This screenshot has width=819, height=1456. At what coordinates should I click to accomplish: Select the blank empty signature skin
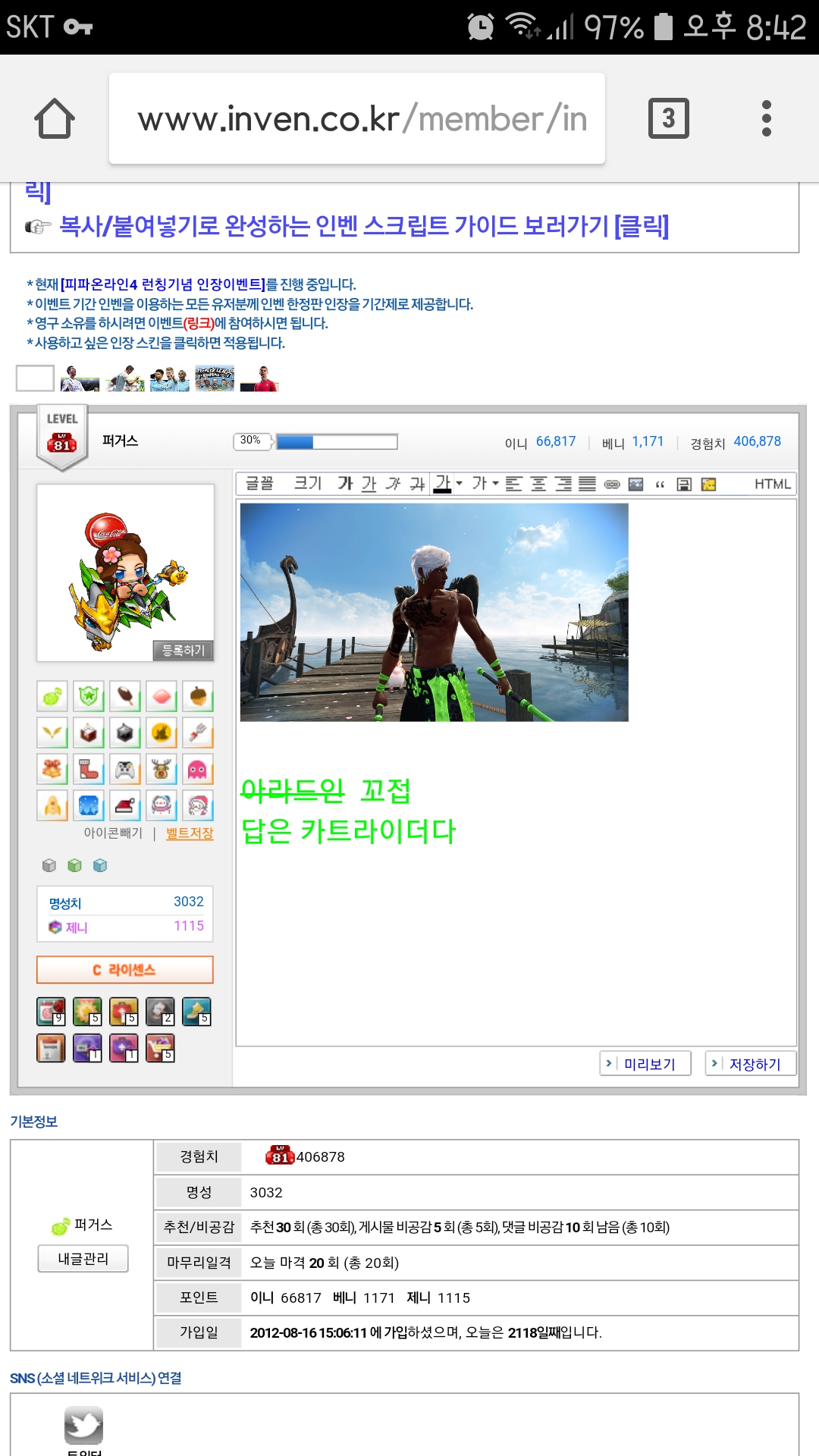click(35, 378)
